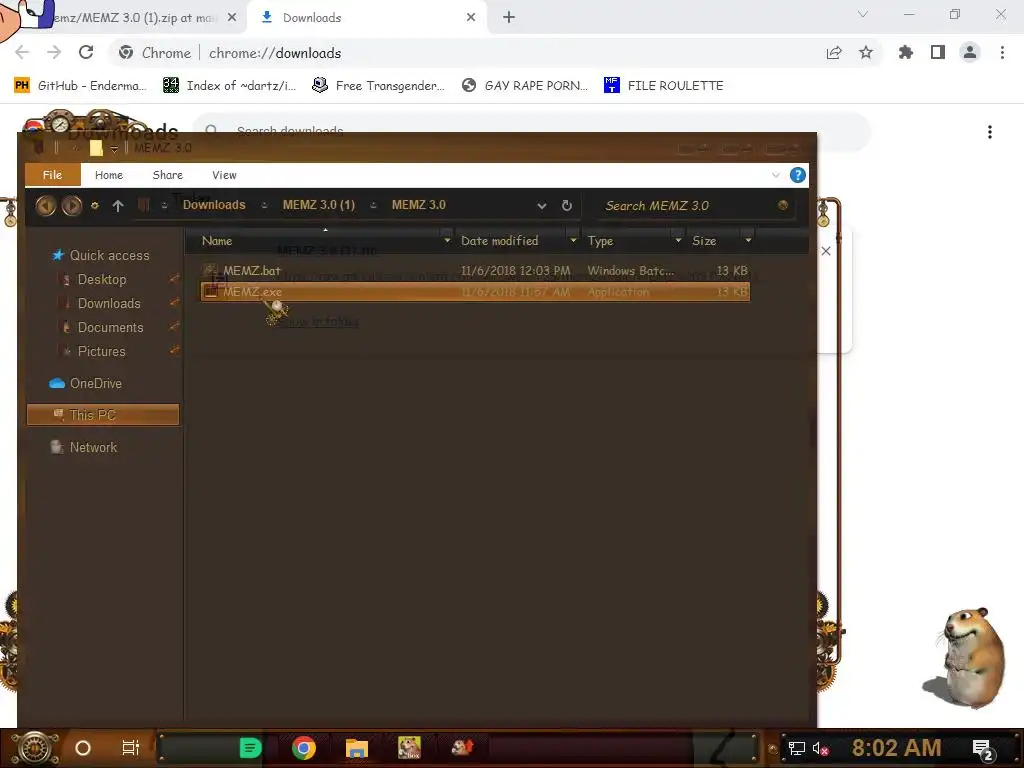Sort by Date modified column

tap(499, 241)
